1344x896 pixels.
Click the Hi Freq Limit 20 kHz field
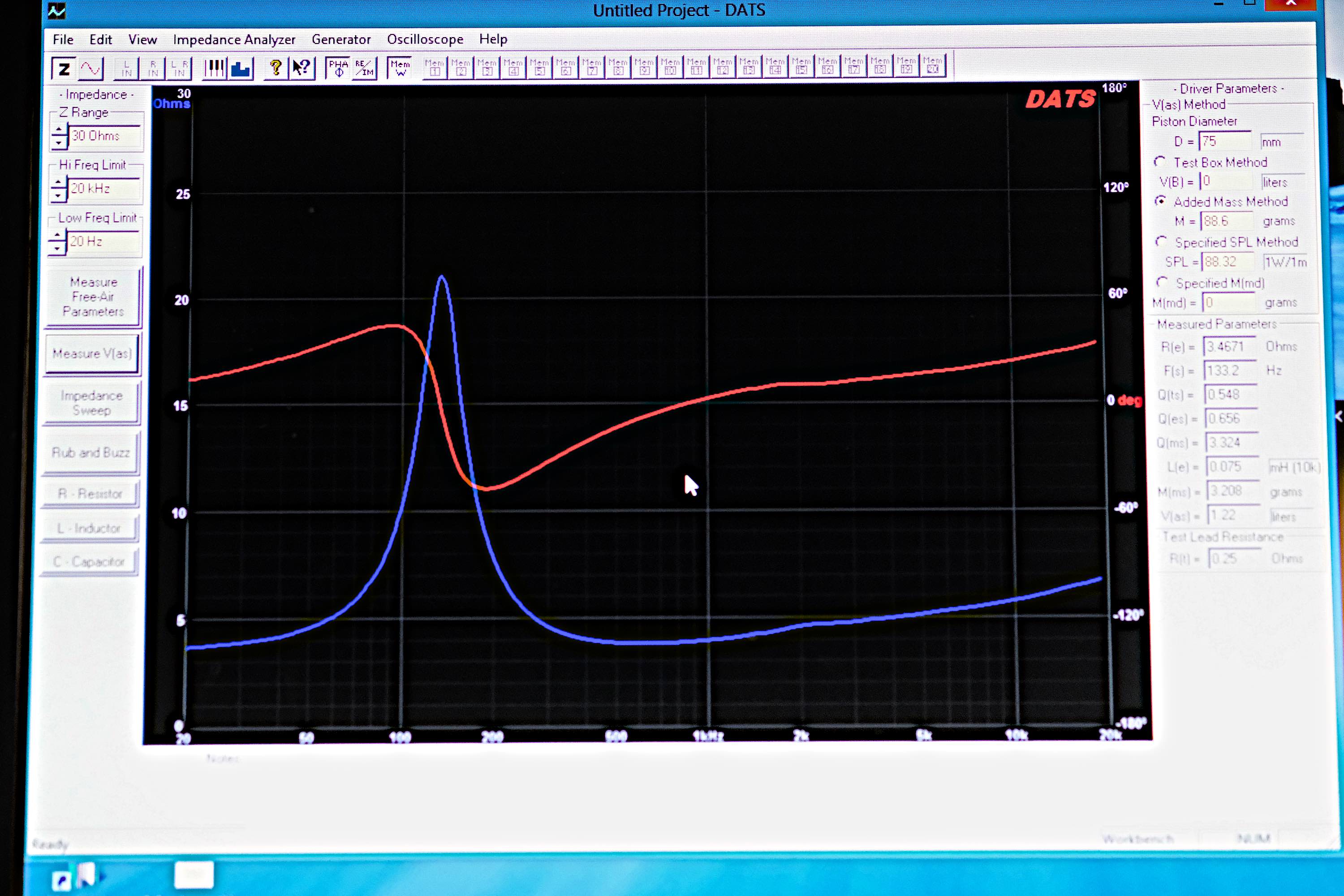(x=103, y=189)
